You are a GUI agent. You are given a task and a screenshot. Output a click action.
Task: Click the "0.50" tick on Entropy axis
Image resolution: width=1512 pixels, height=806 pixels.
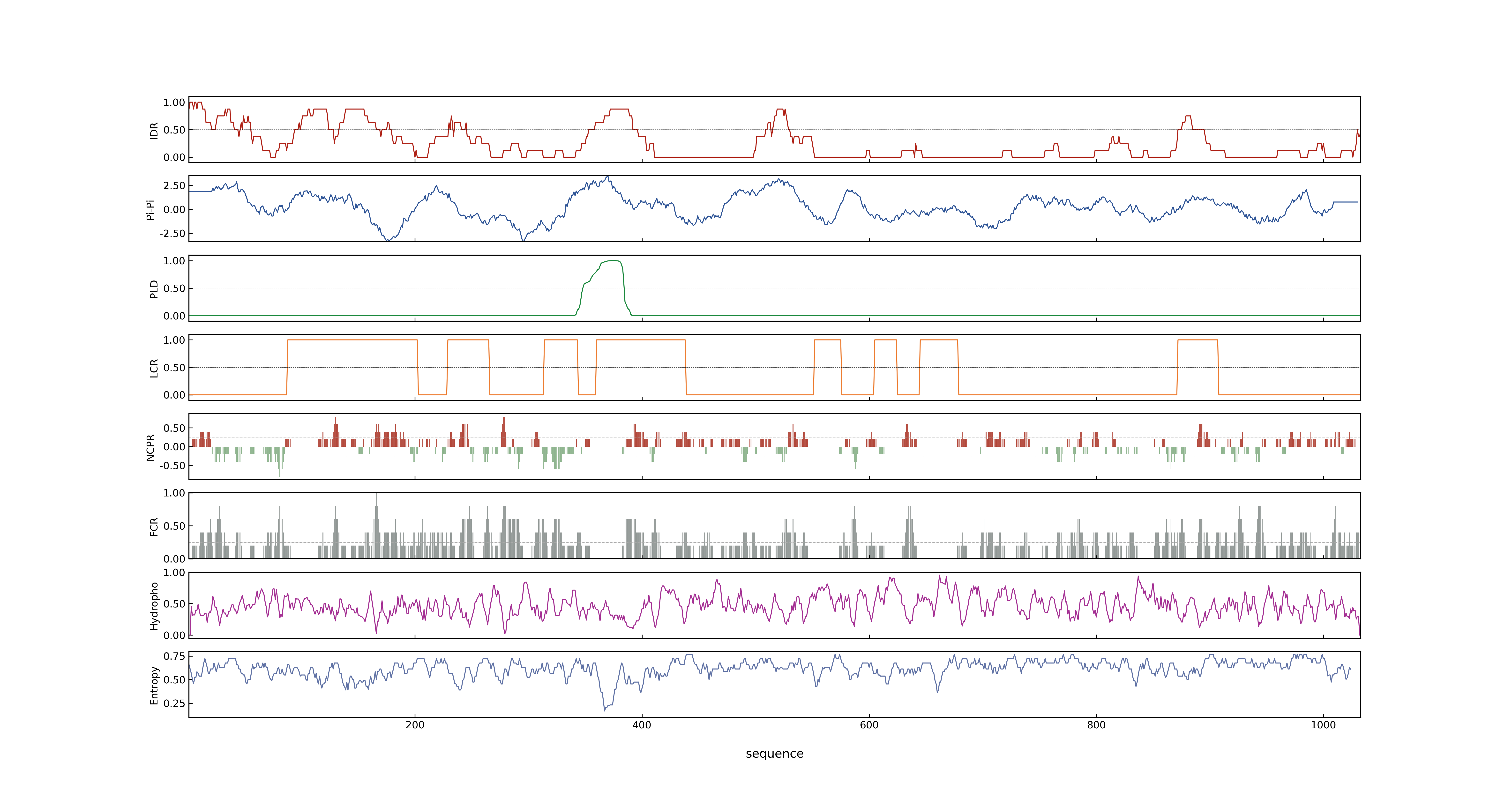[174, 680]
